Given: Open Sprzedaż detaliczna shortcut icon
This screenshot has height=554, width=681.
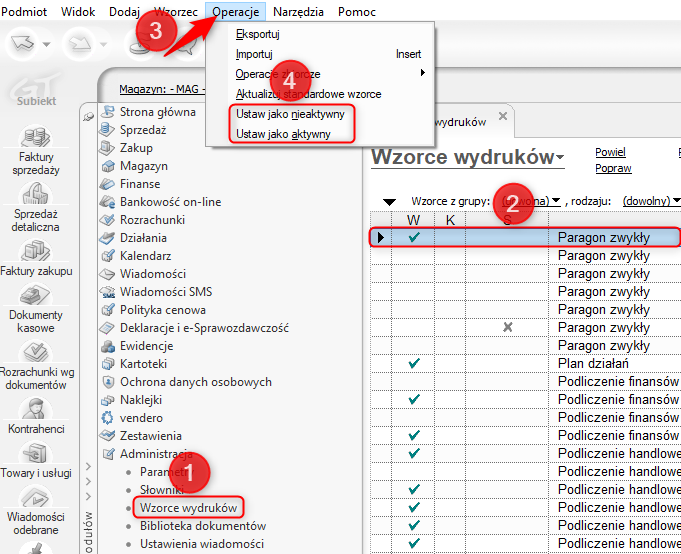Looking at the screenshot, I should 36,194.
